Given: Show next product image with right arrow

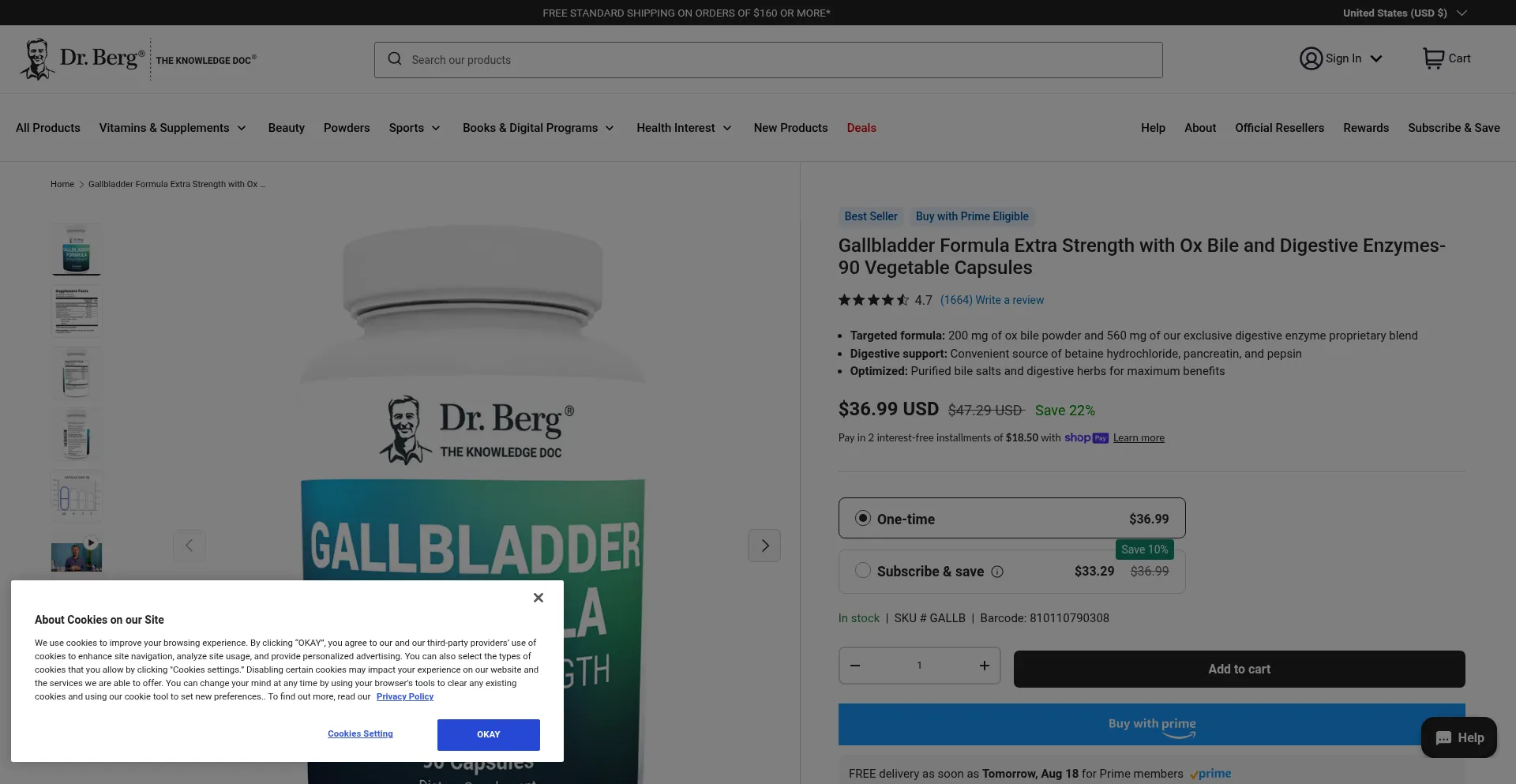Looking at the screenshot, I should click(x=764, y=546).
